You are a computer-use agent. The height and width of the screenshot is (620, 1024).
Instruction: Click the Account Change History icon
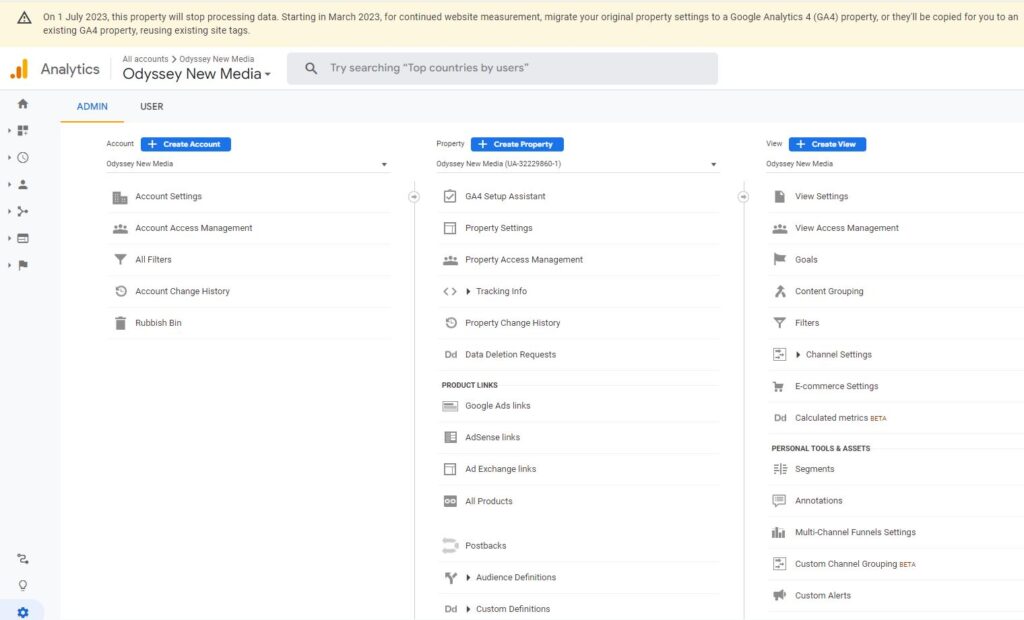pos(121,291)
